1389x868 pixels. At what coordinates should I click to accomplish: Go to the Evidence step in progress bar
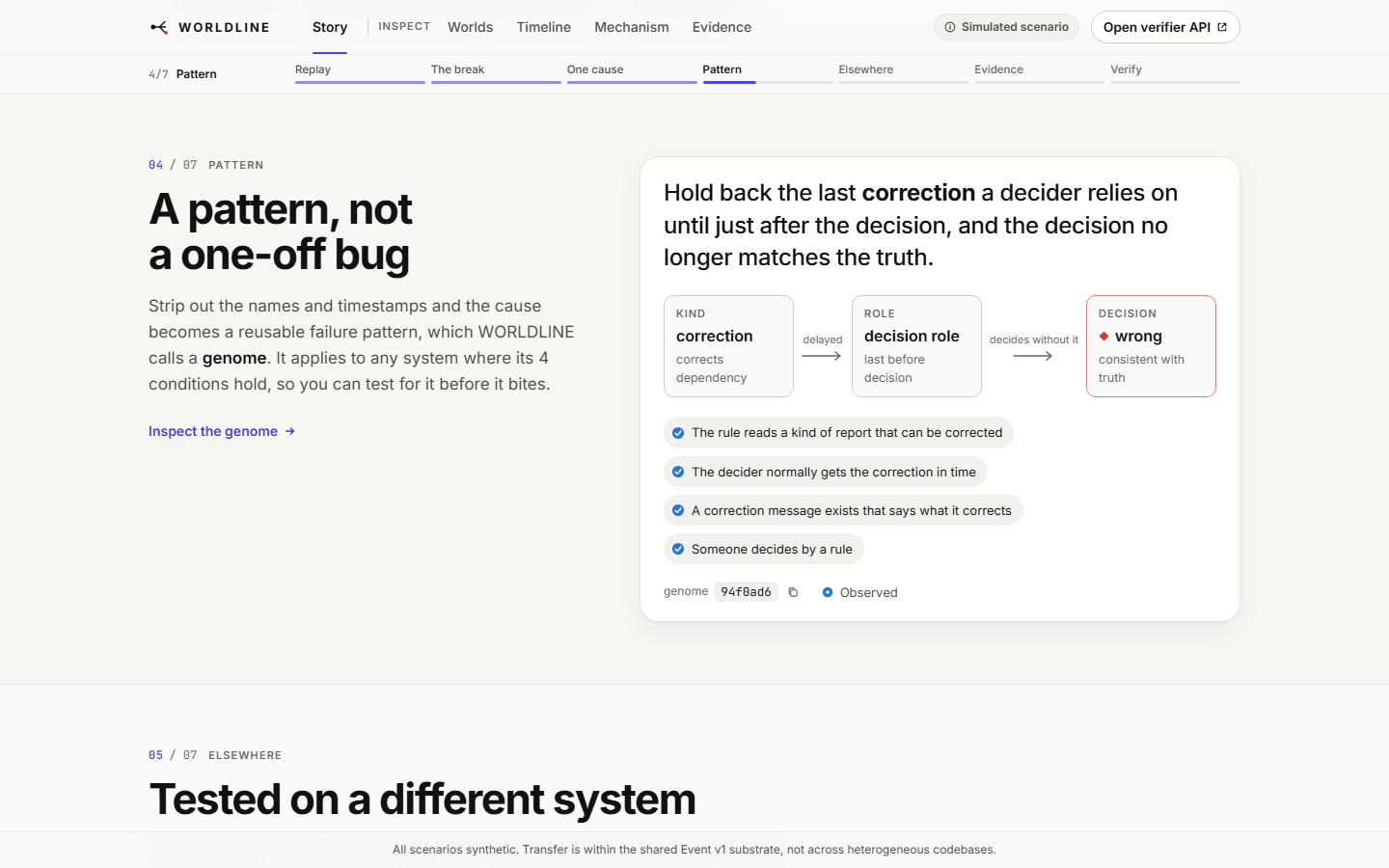(x=1039, y=72)
